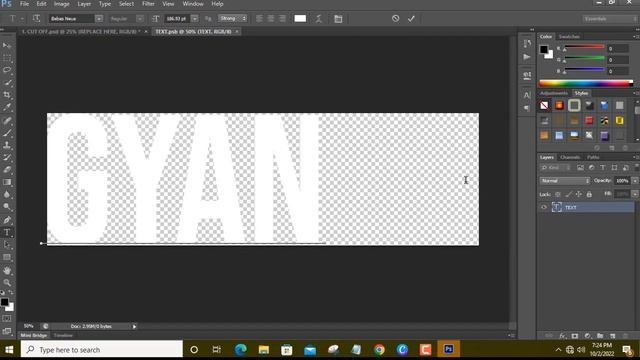Commit current text edits
Image resolution: width=640 pixels, height=360 pixels.
[x=411, y=18]
